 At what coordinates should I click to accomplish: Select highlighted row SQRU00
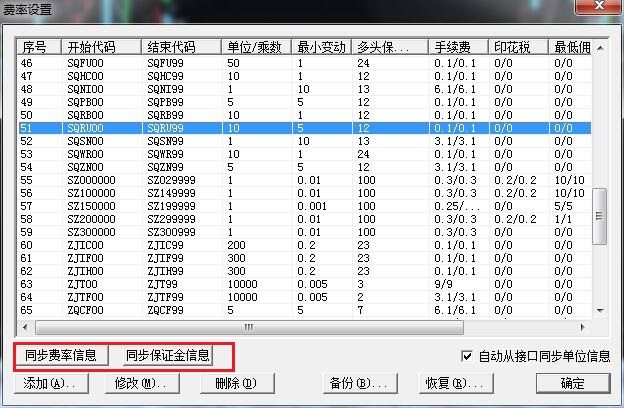point(304,128)
